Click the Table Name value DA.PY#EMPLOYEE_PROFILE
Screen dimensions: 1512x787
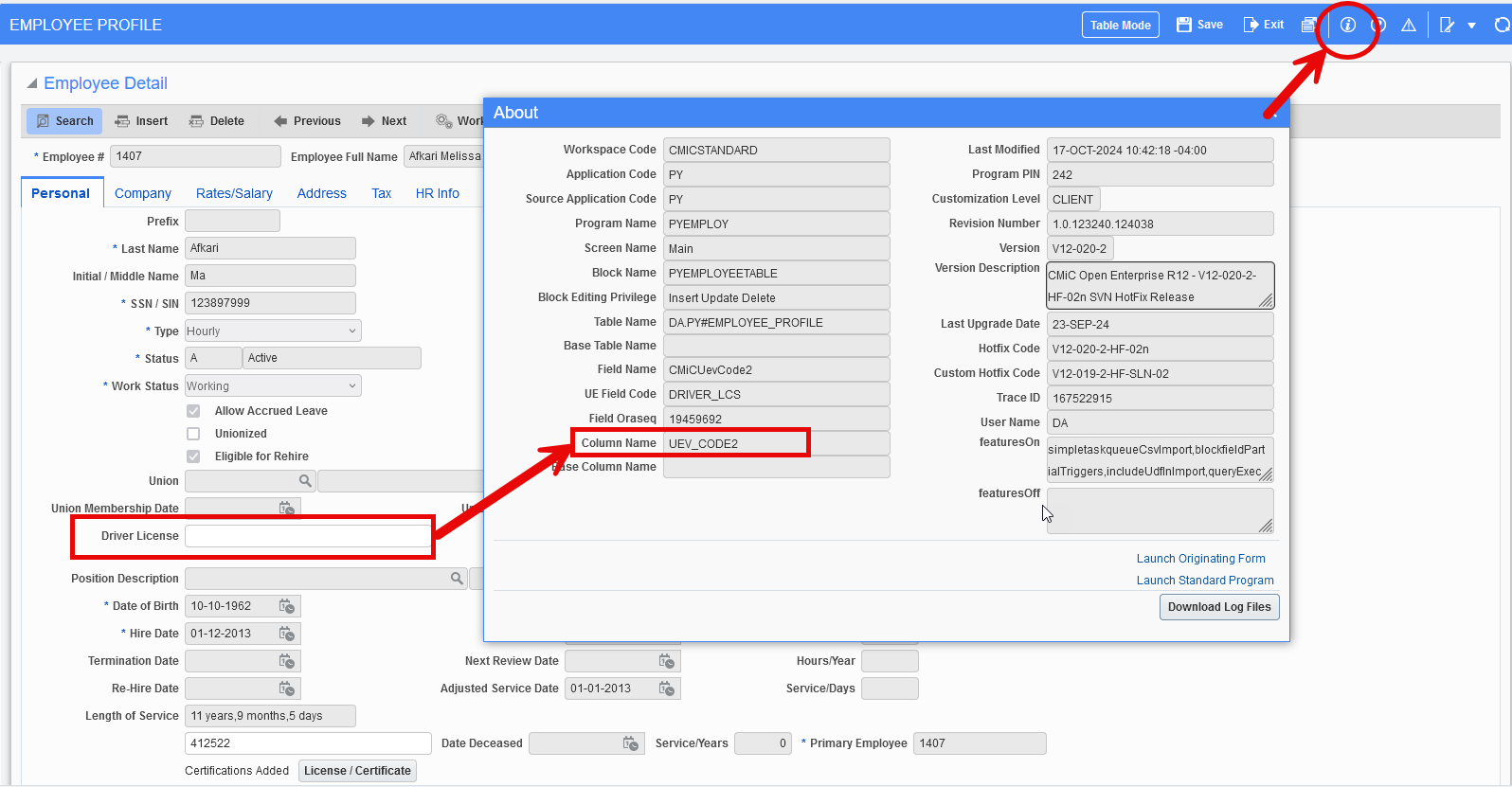tap(776, 322)
